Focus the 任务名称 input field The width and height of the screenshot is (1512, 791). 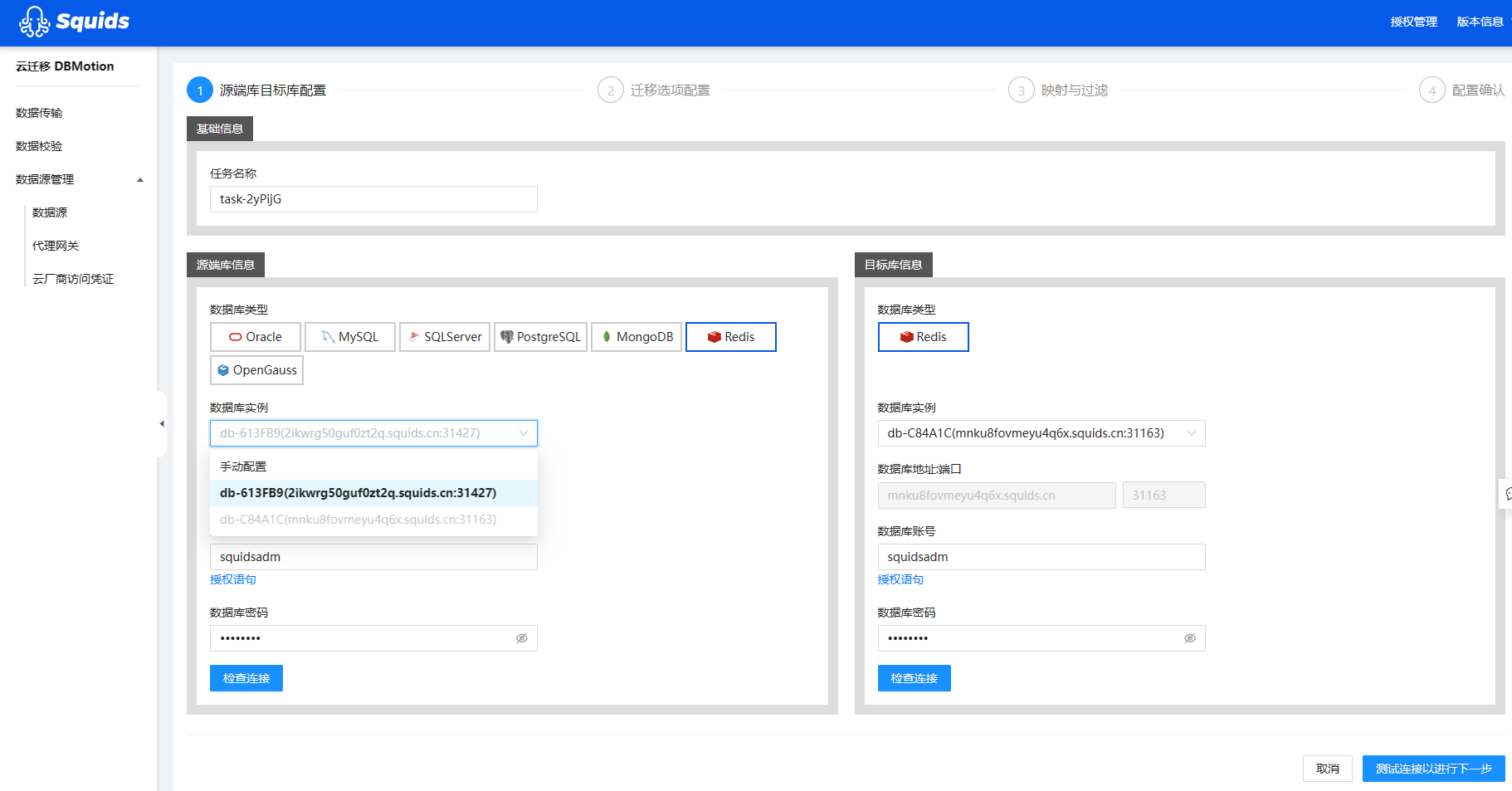pos(373,199)
